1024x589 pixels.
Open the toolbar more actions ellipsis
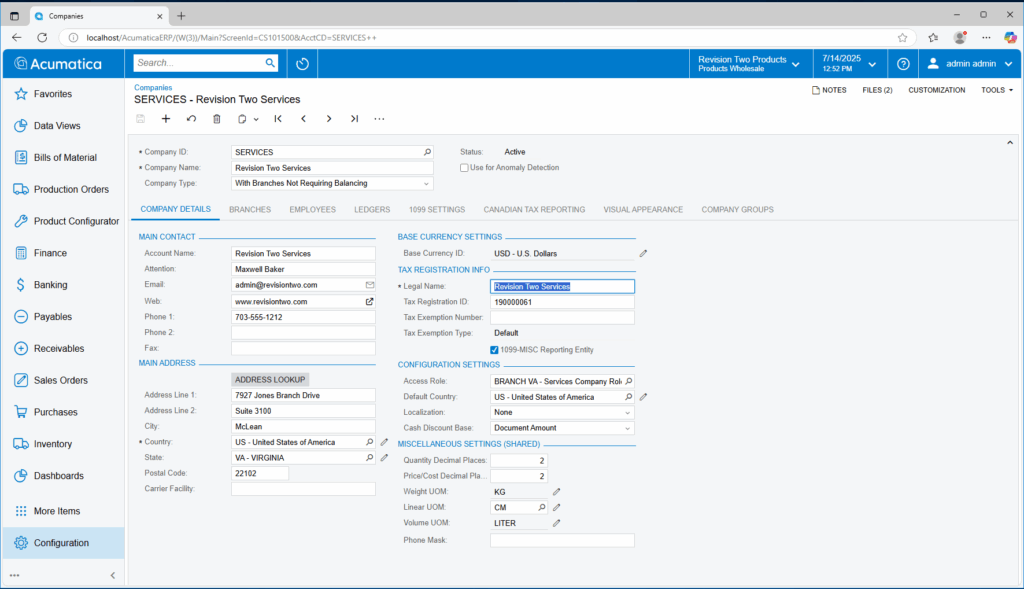379,119
